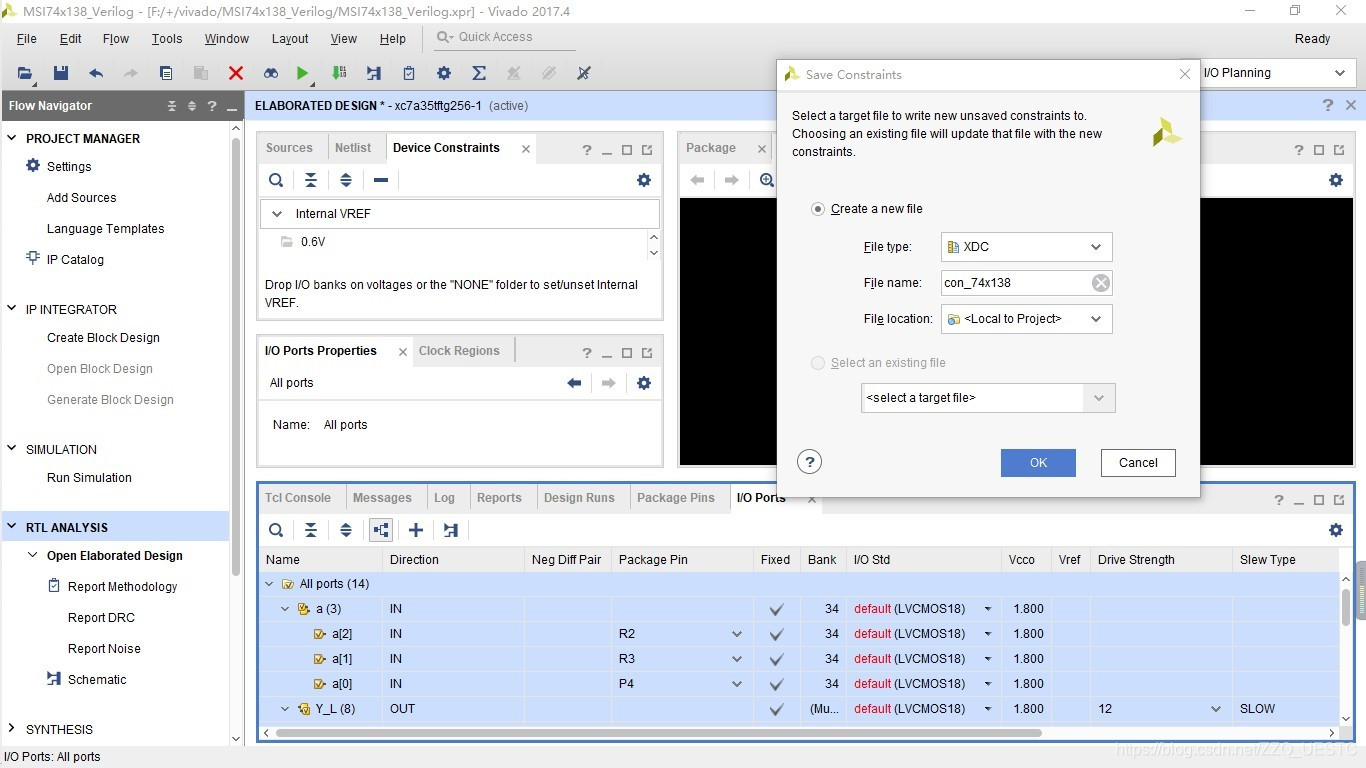Toggle group by interface icon in I/O Ports
Viewport: 1366px width, 768px height.
click(x=381, y=530)
